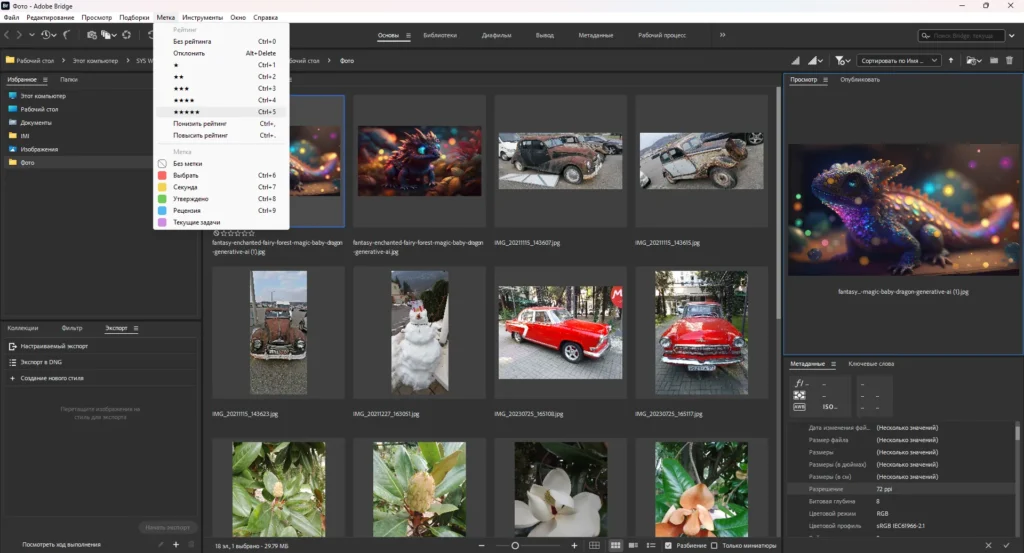Toggle ascending sort order arrow
The width and height of the screenshot is (1024, 553).
tap(951, 61)
